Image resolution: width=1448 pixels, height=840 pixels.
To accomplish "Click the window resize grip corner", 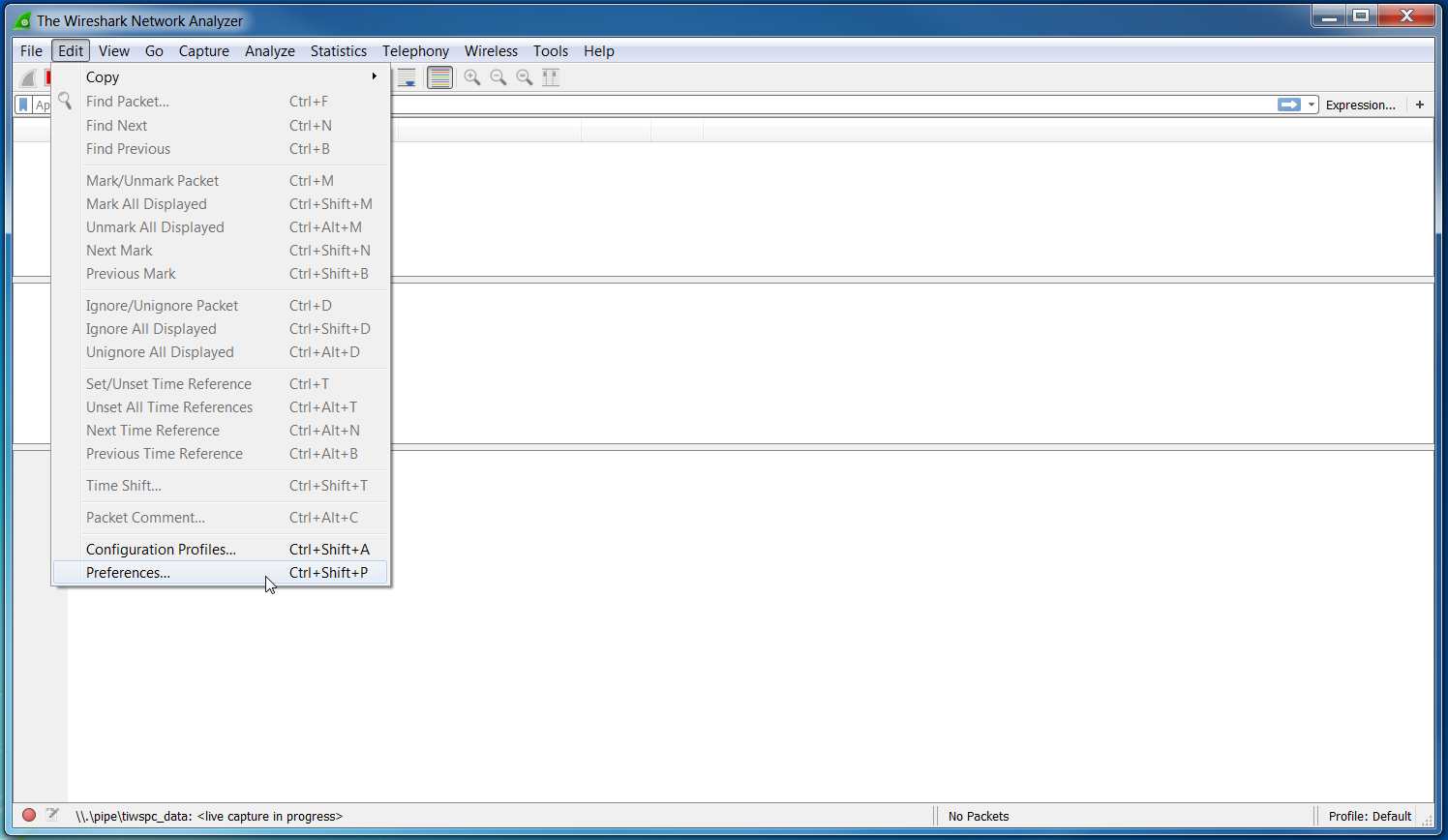I will (x=1427, y=819).
